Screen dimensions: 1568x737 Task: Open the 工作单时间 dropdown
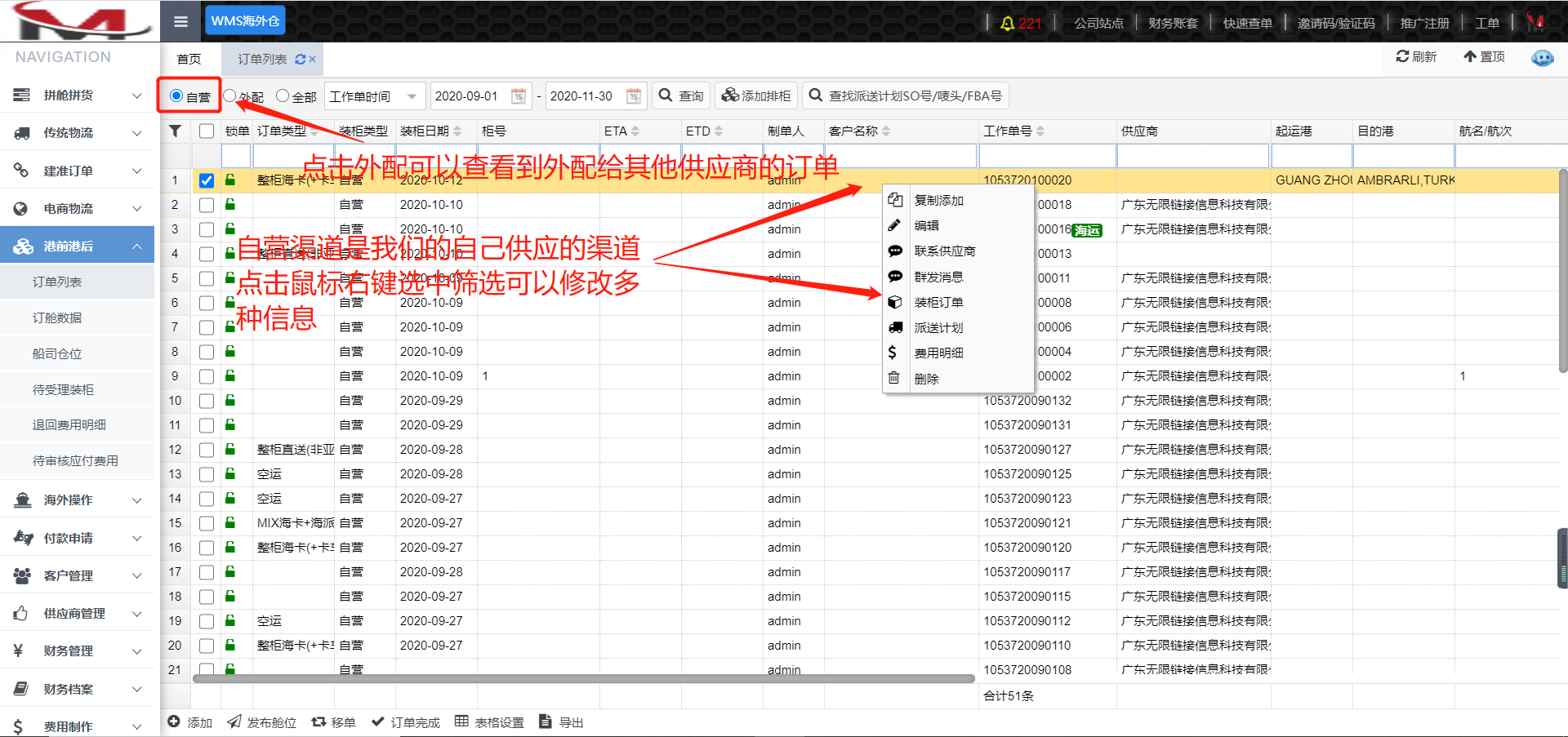click(375, 96)
